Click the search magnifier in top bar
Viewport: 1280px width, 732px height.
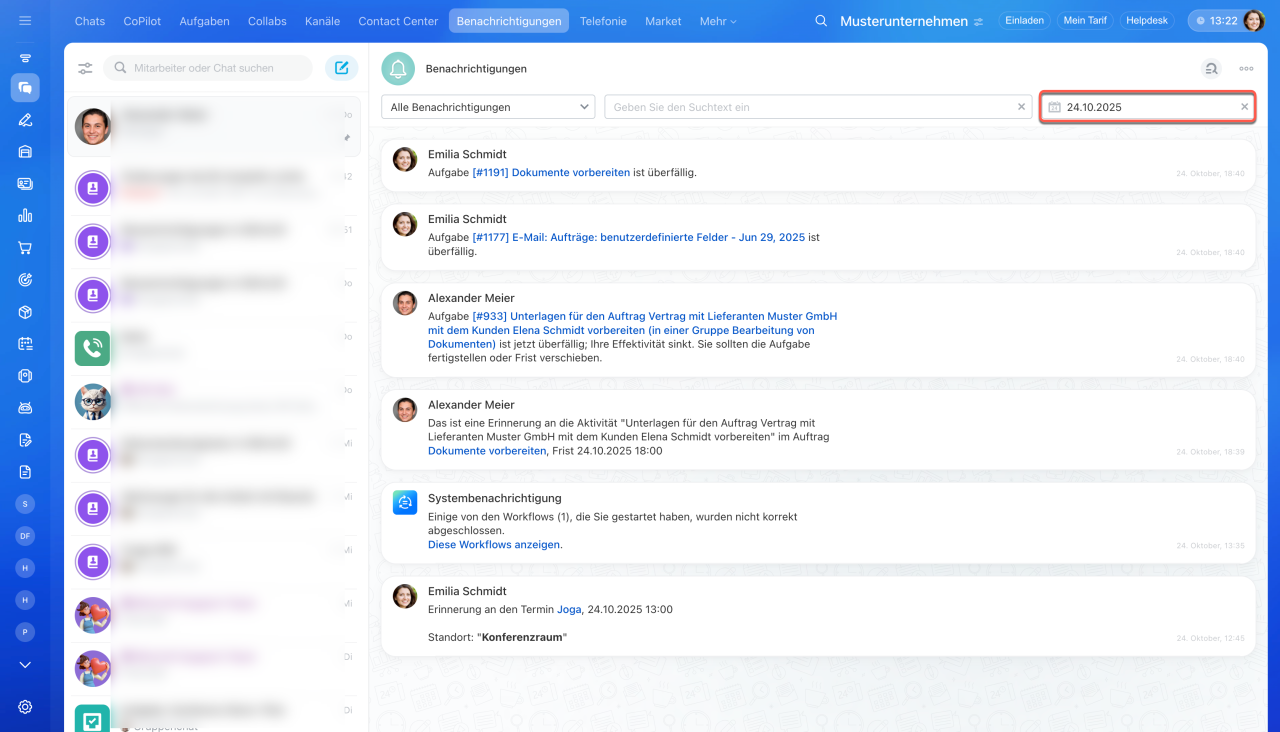click(x=821, y=21)
